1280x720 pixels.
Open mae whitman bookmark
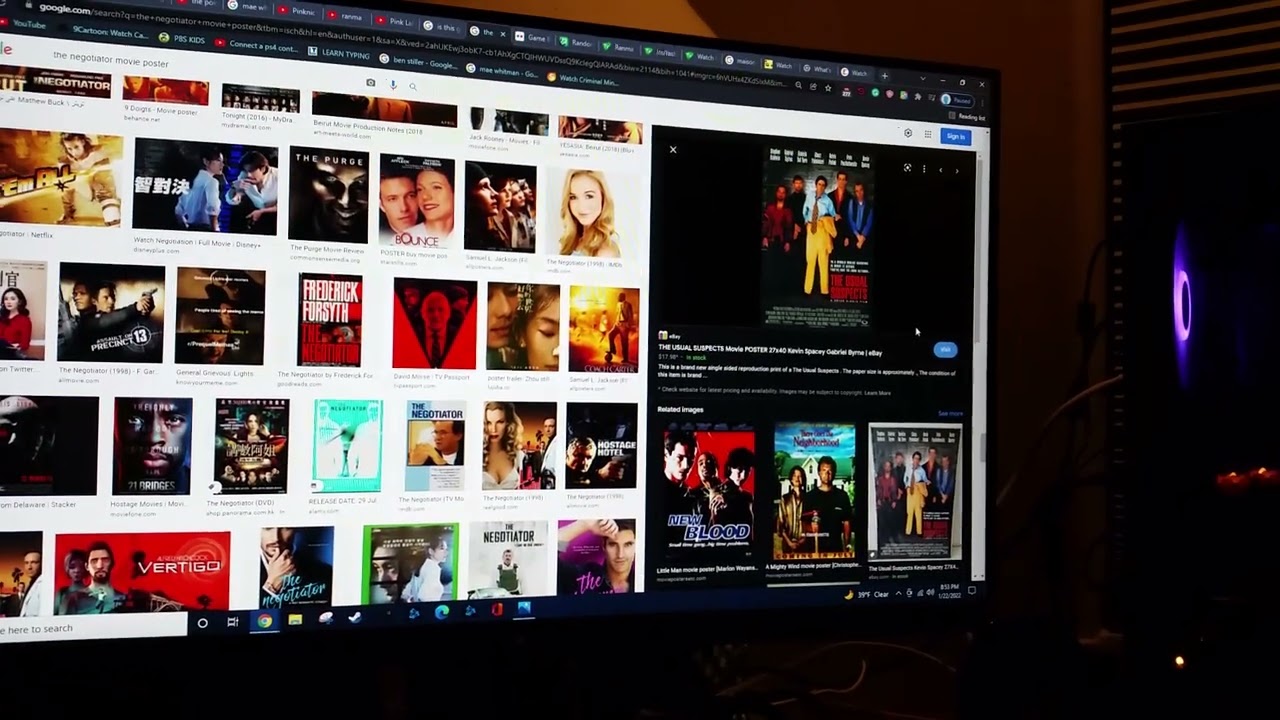point(503,72)
